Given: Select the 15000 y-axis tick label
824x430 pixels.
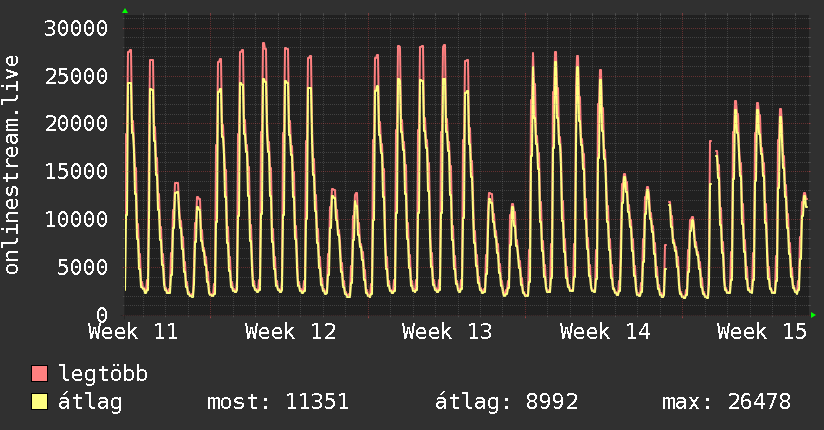Looking at the screenshot, I should (77, 171).
